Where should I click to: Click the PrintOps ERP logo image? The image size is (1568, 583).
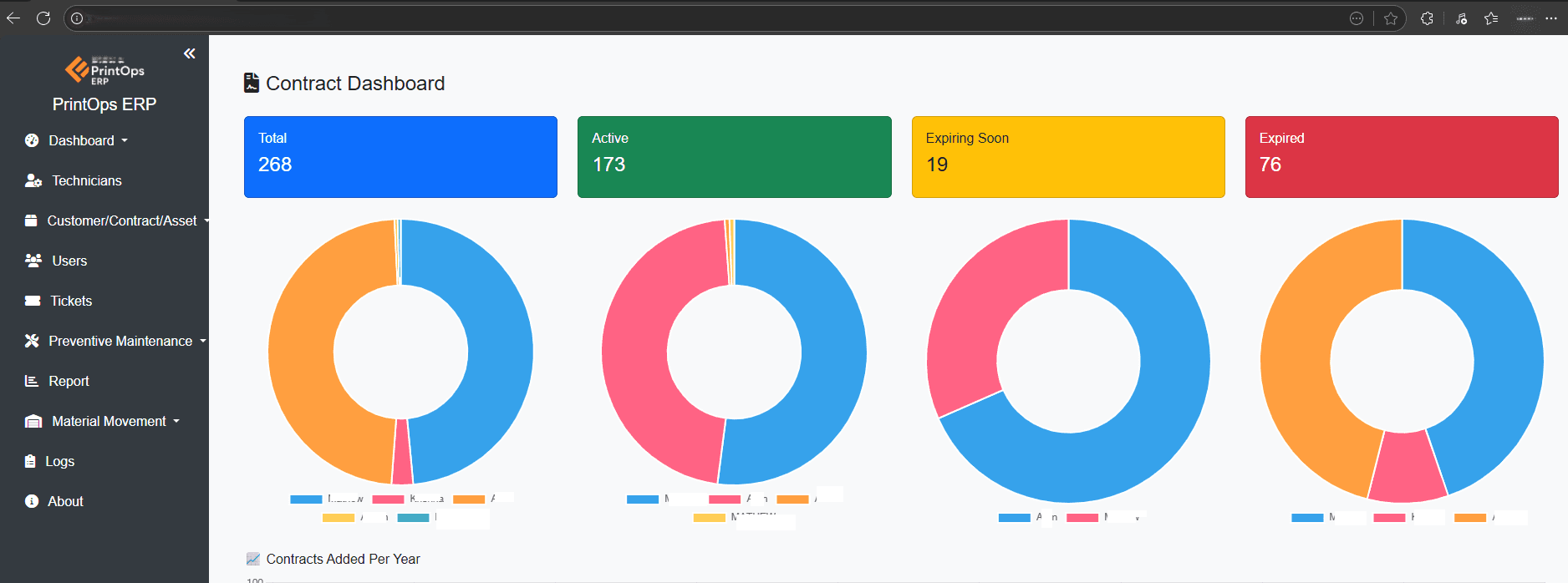coord(104,70)
